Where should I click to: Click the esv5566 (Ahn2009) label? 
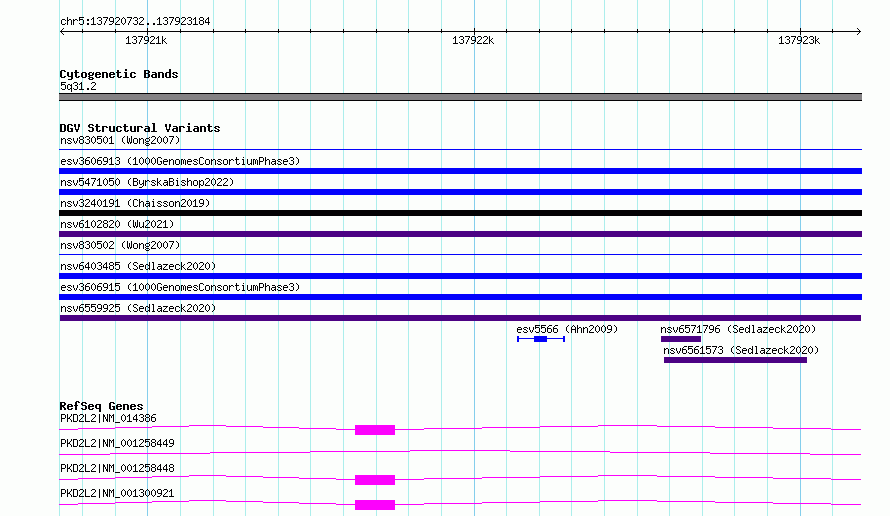(x=567, y=329)
